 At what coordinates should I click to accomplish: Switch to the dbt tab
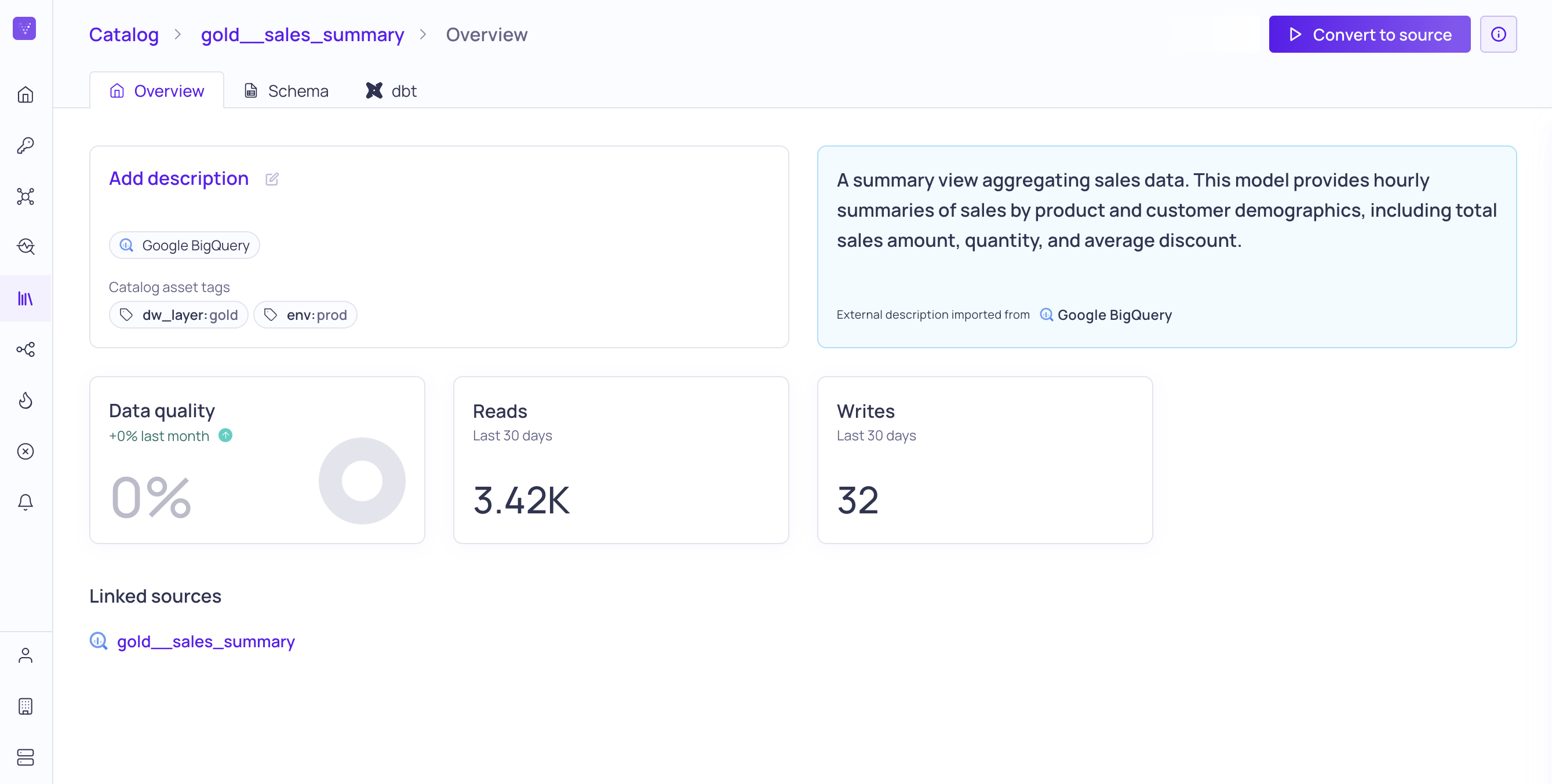391,91
